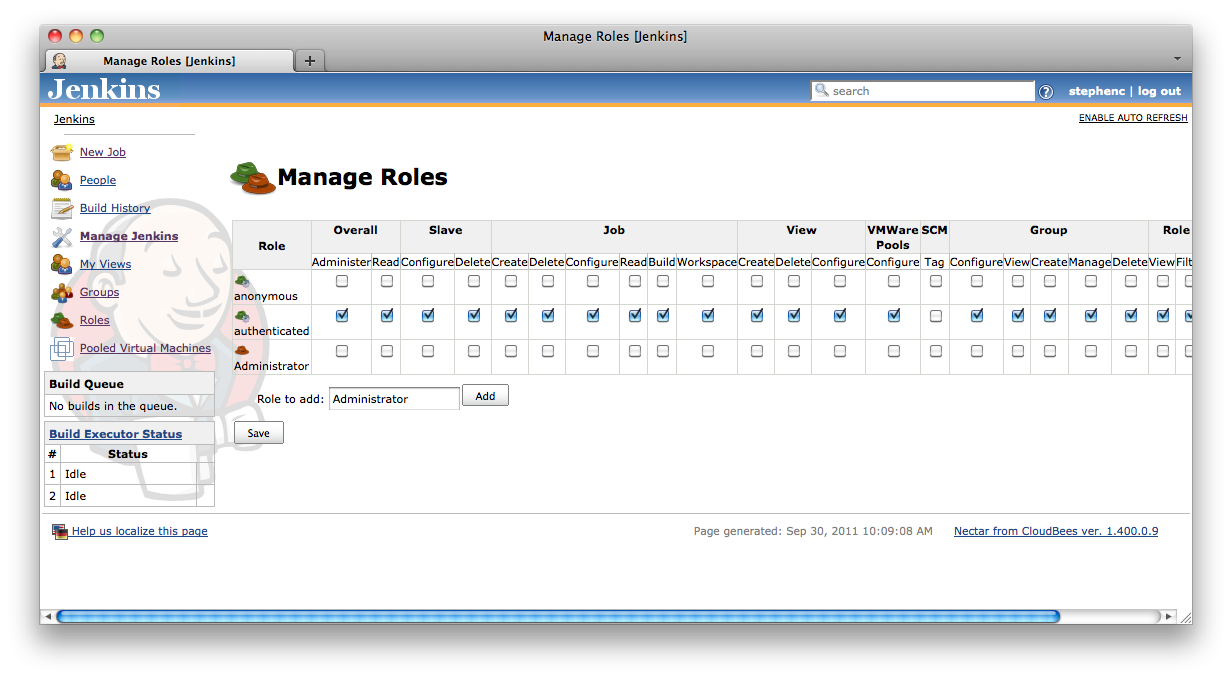Open stephenc user profile link
This screenshot has height=679, width=1232.
pos(1097,91)
